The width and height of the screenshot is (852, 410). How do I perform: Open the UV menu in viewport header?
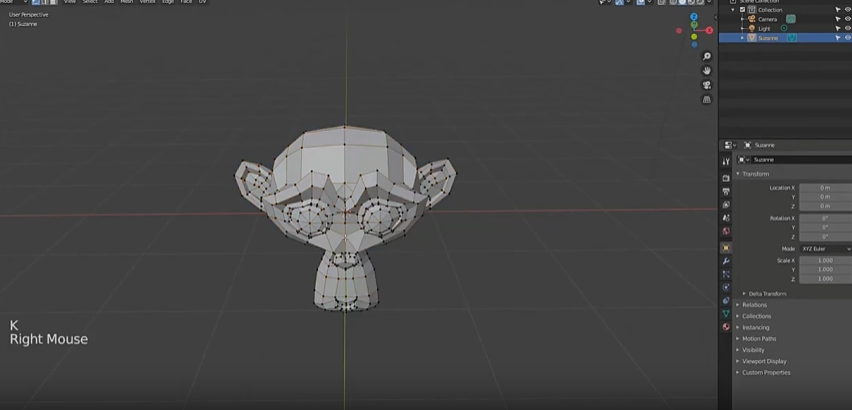click(203, 2)
